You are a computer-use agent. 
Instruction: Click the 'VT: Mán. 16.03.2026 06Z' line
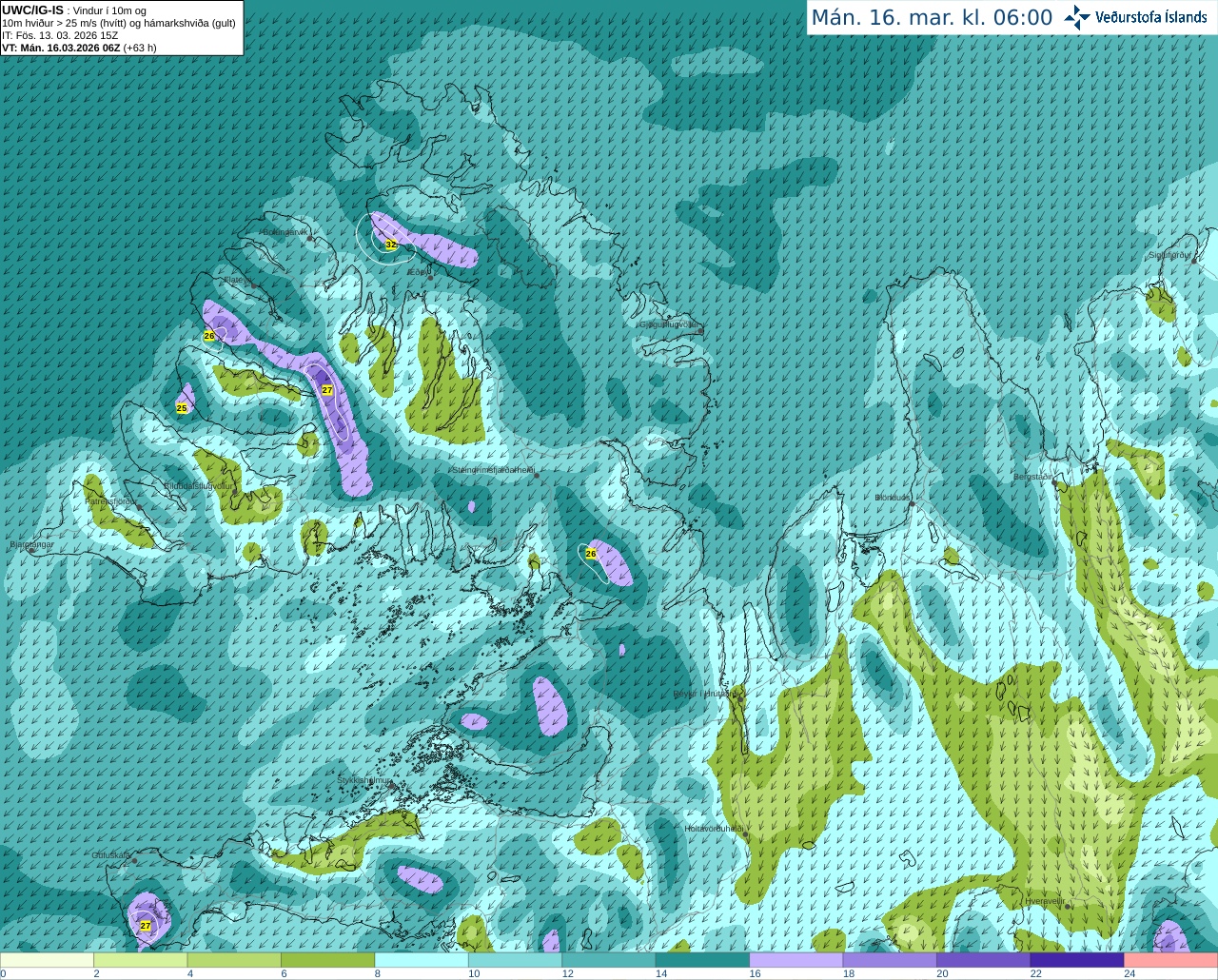point(79,48)
